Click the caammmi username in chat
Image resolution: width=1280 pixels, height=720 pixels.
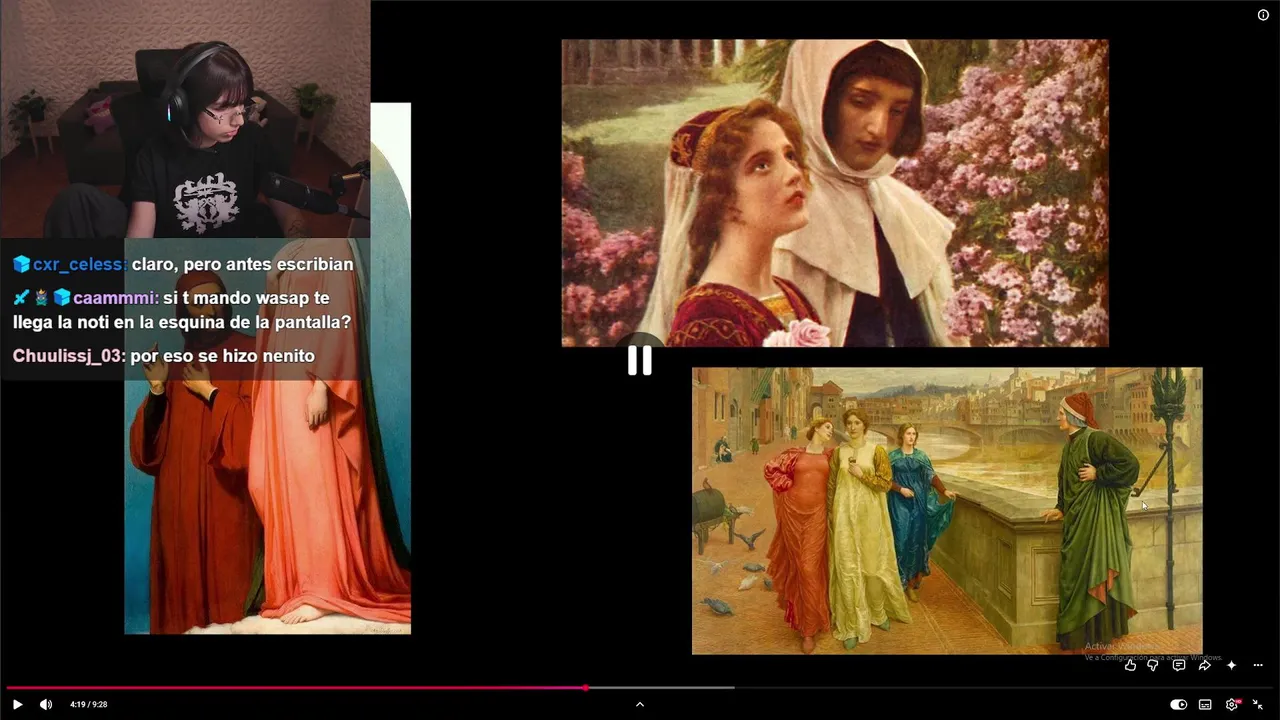(115, 297)
